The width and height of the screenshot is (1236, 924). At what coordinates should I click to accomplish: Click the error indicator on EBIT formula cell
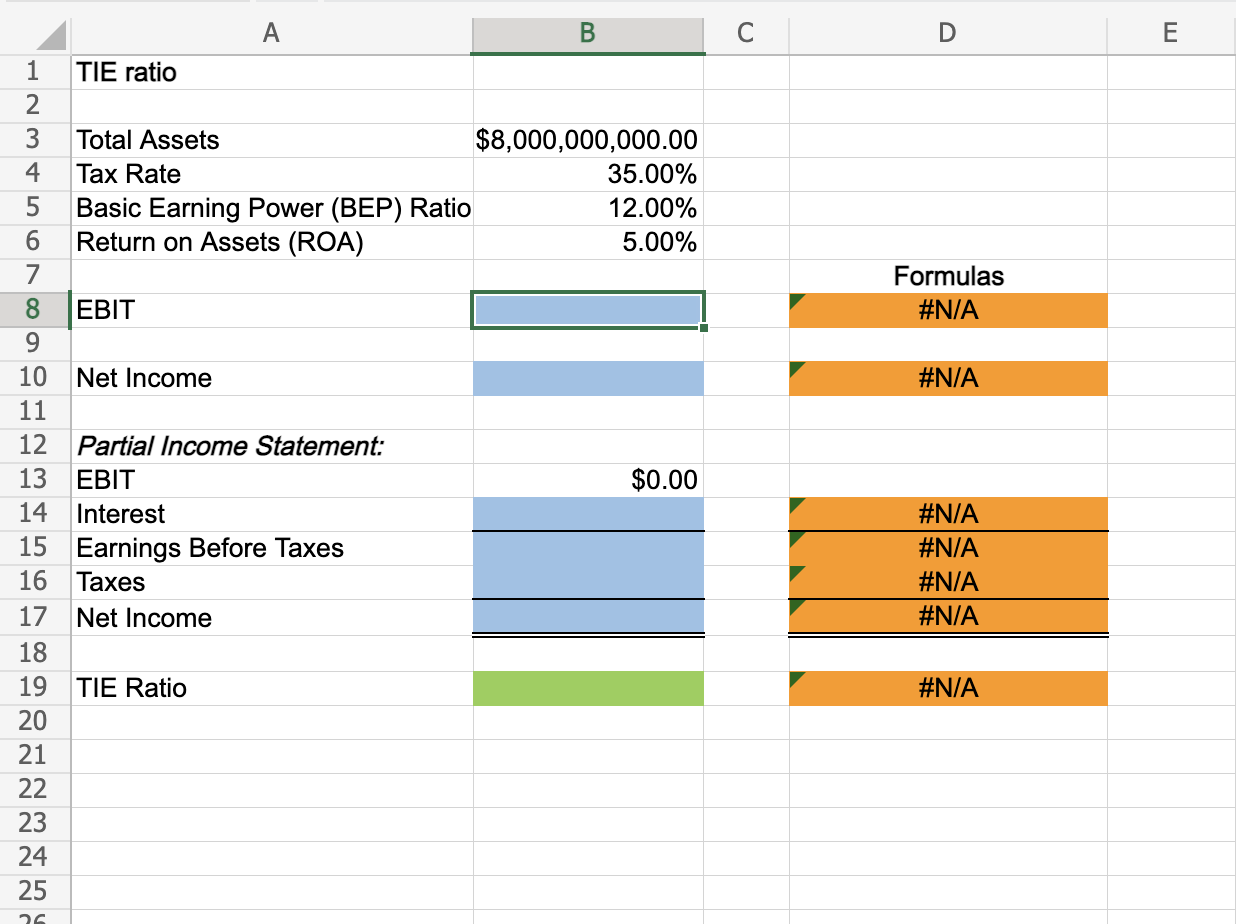[x=797, y=299]
